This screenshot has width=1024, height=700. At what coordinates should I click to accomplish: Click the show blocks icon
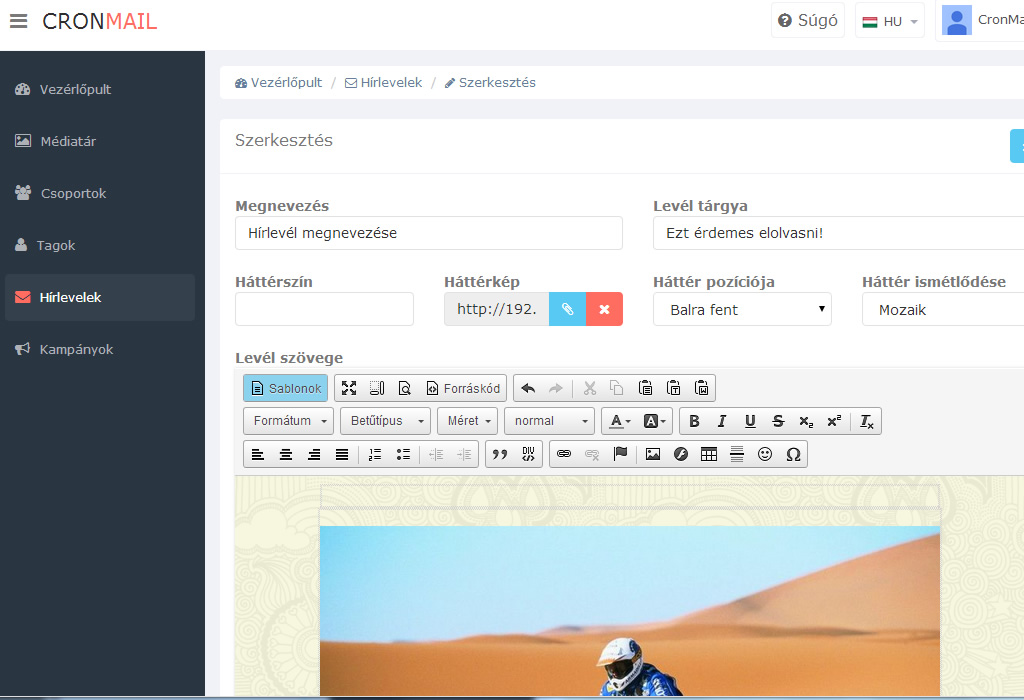(377, 389)
